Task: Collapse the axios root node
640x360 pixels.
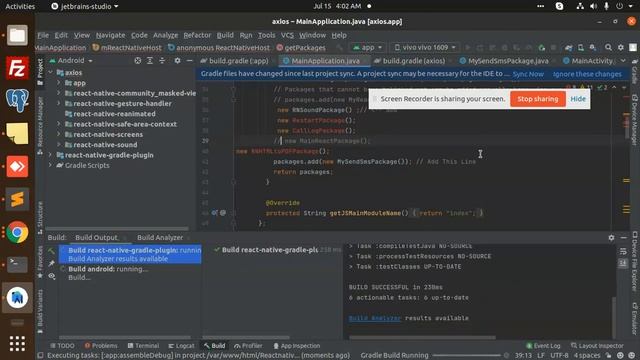Action: pos(51,73)
